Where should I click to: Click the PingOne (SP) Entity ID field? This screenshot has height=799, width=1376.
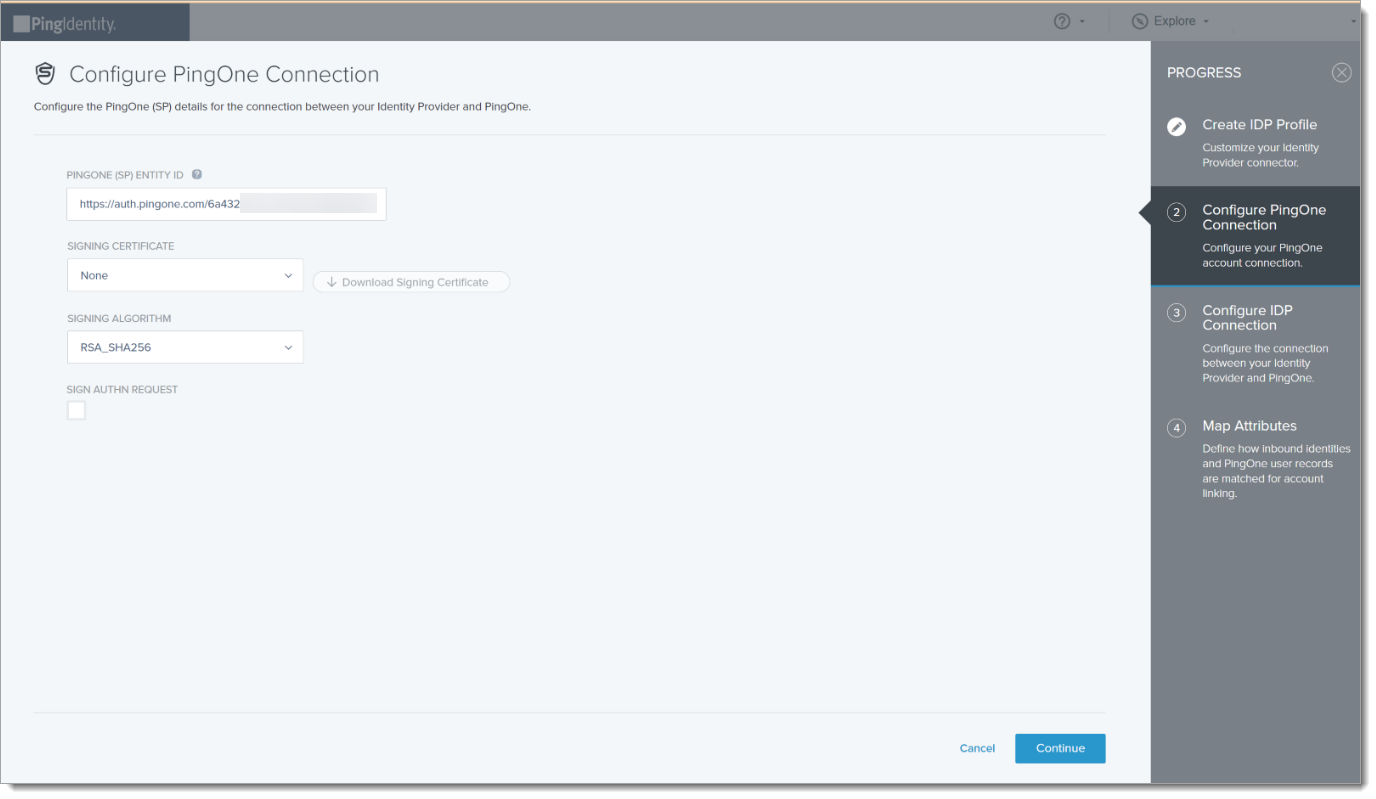[227, 204]
